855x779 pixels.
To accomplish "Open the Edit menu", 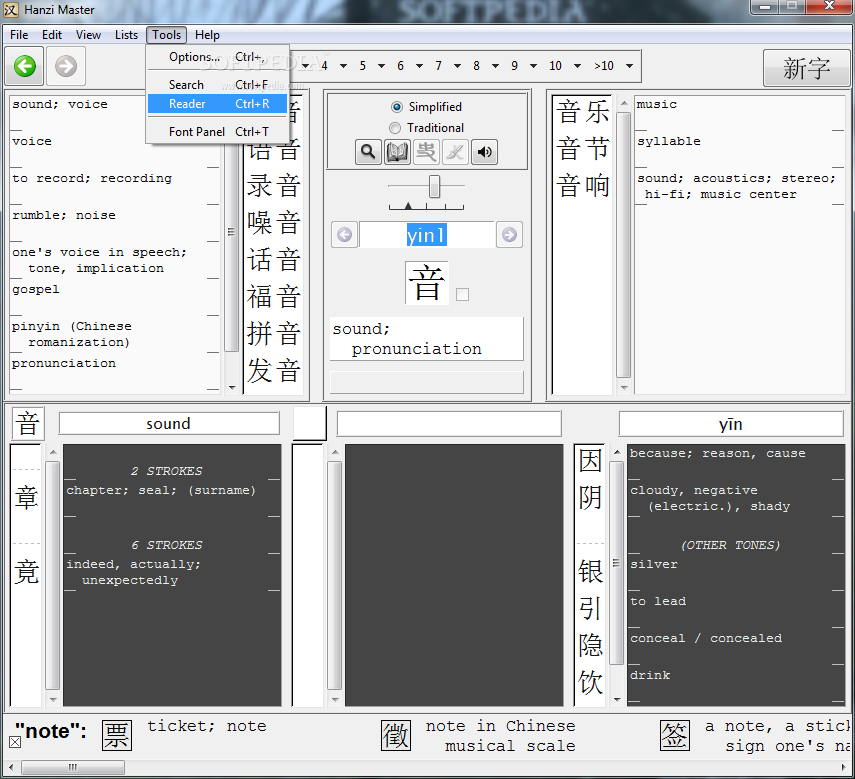I will pos(52,35).
